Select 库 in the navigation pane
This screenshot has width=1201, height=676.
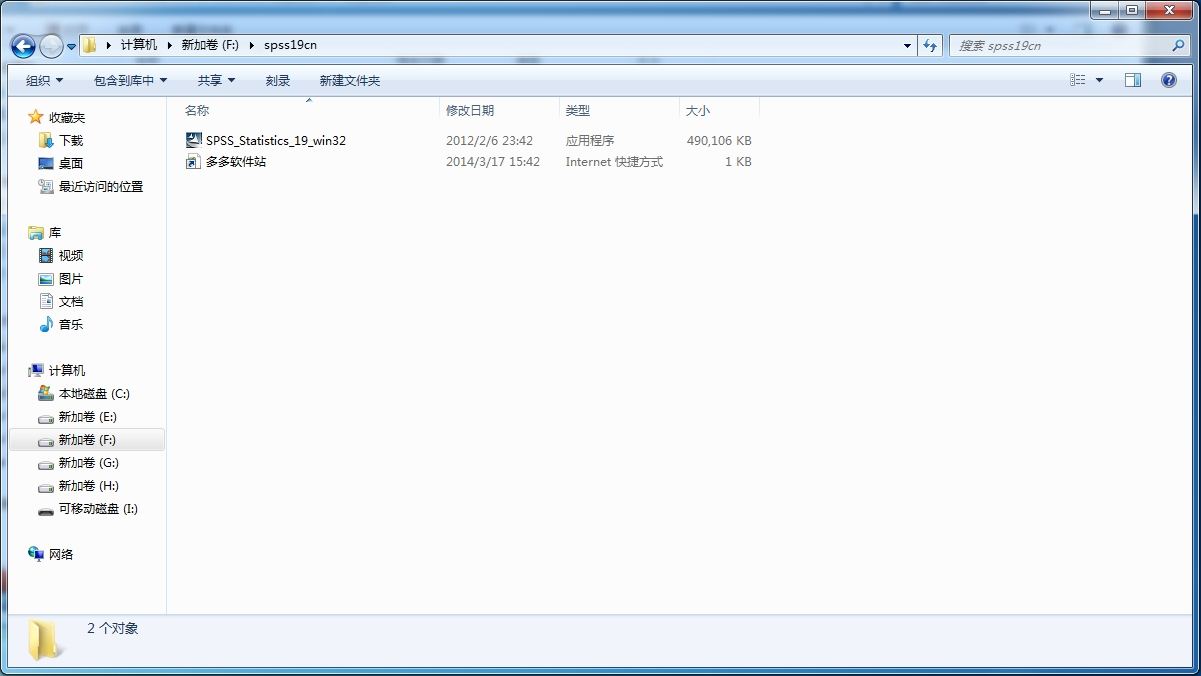tap(55, 232)
